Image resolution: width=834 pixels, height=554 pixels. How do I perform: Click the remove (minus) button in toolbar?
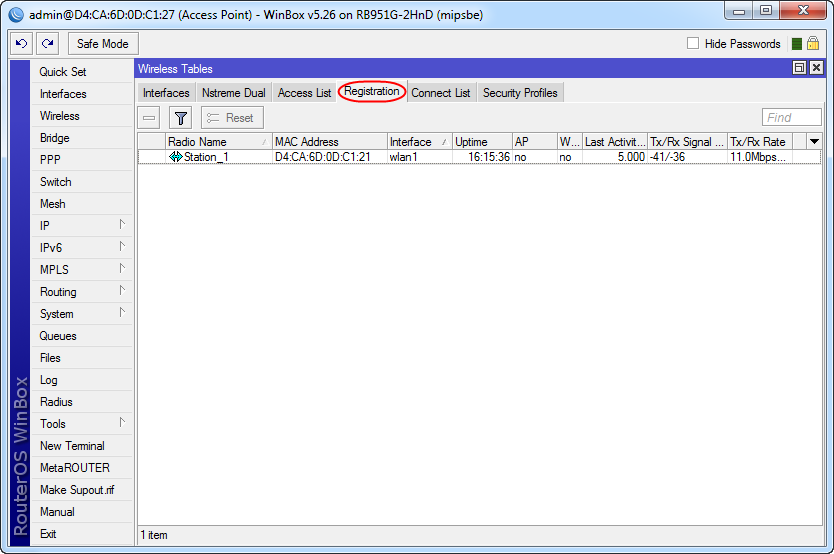tap(149, 117)
